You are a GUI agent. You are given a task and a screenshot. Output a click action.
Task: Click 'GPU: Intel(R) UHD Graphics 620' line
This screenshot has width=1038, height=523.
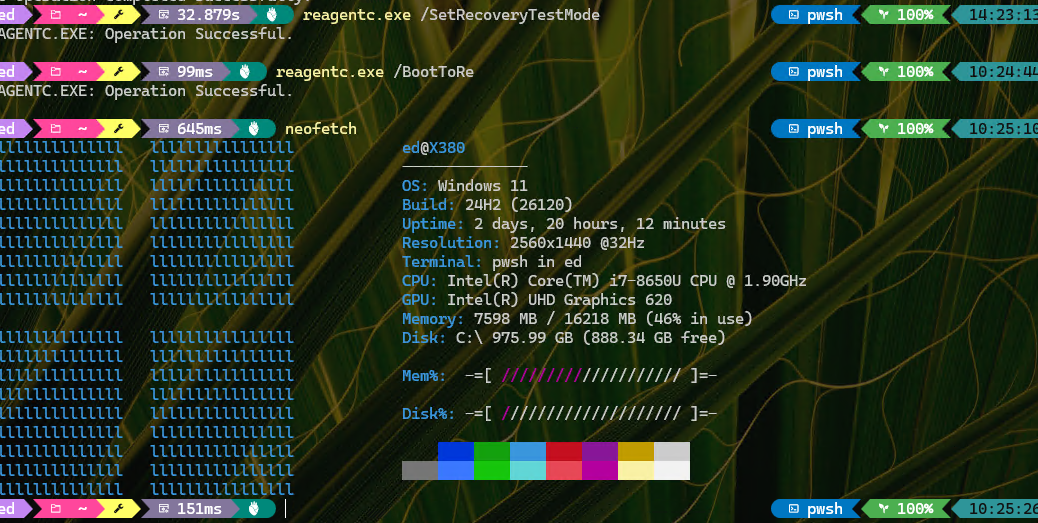tap(537, 300)
